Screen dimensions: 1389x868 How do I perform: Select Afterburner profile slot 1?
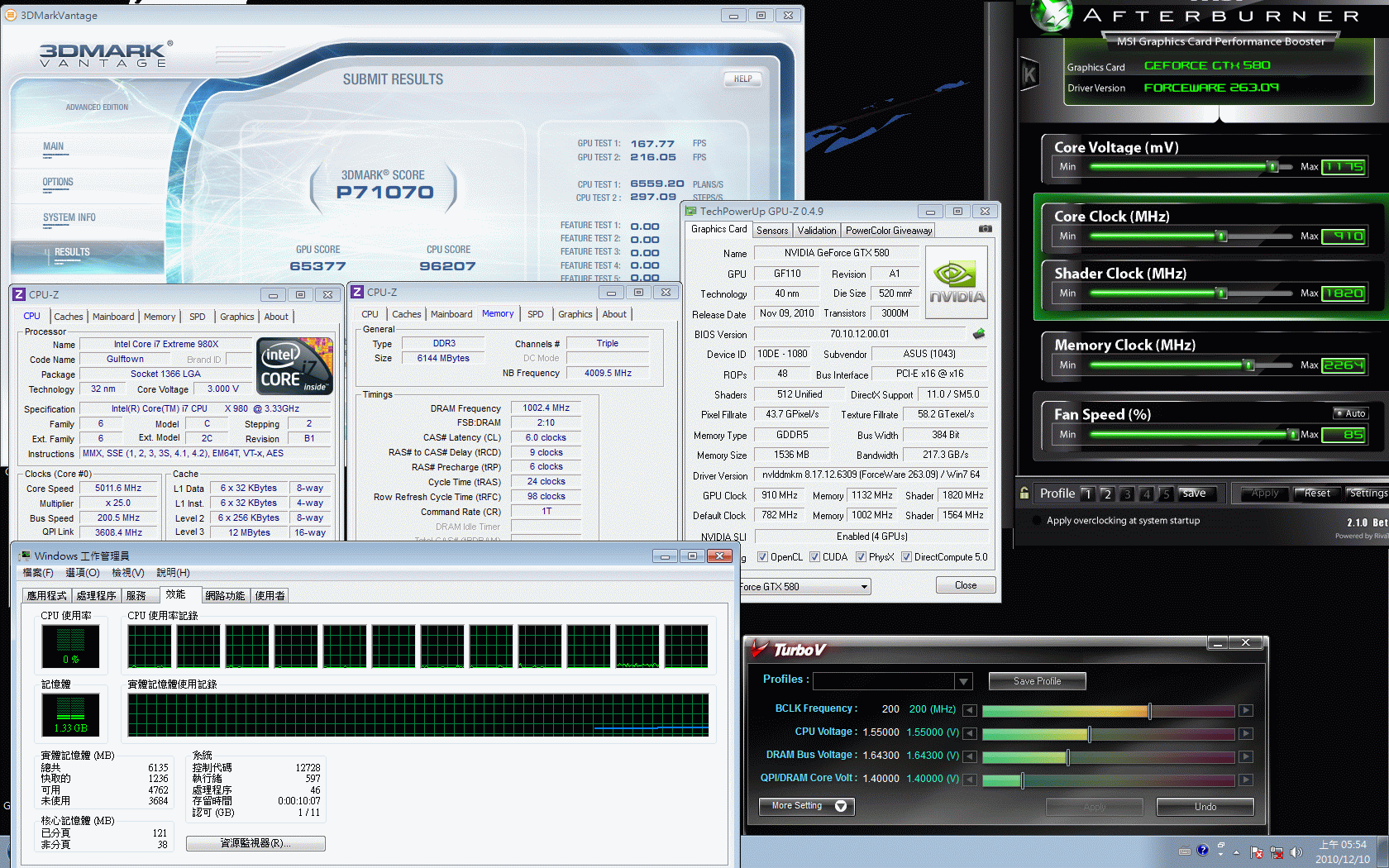pyautogui.click(x=1088, y=494)
